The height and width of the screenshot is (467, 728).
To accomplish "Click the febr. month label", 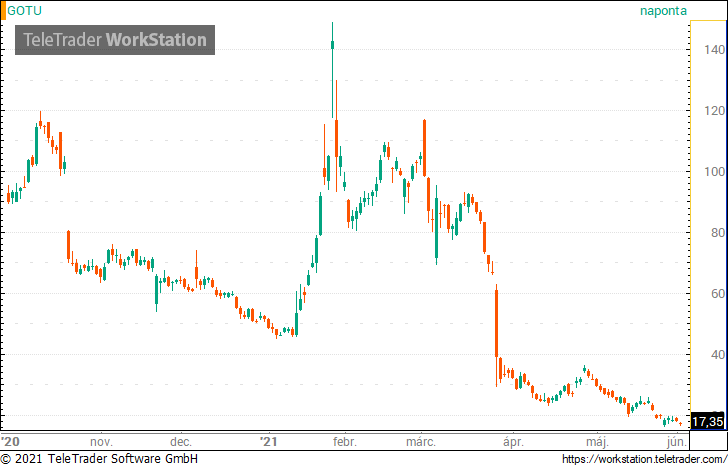I will tap(344, 441).
